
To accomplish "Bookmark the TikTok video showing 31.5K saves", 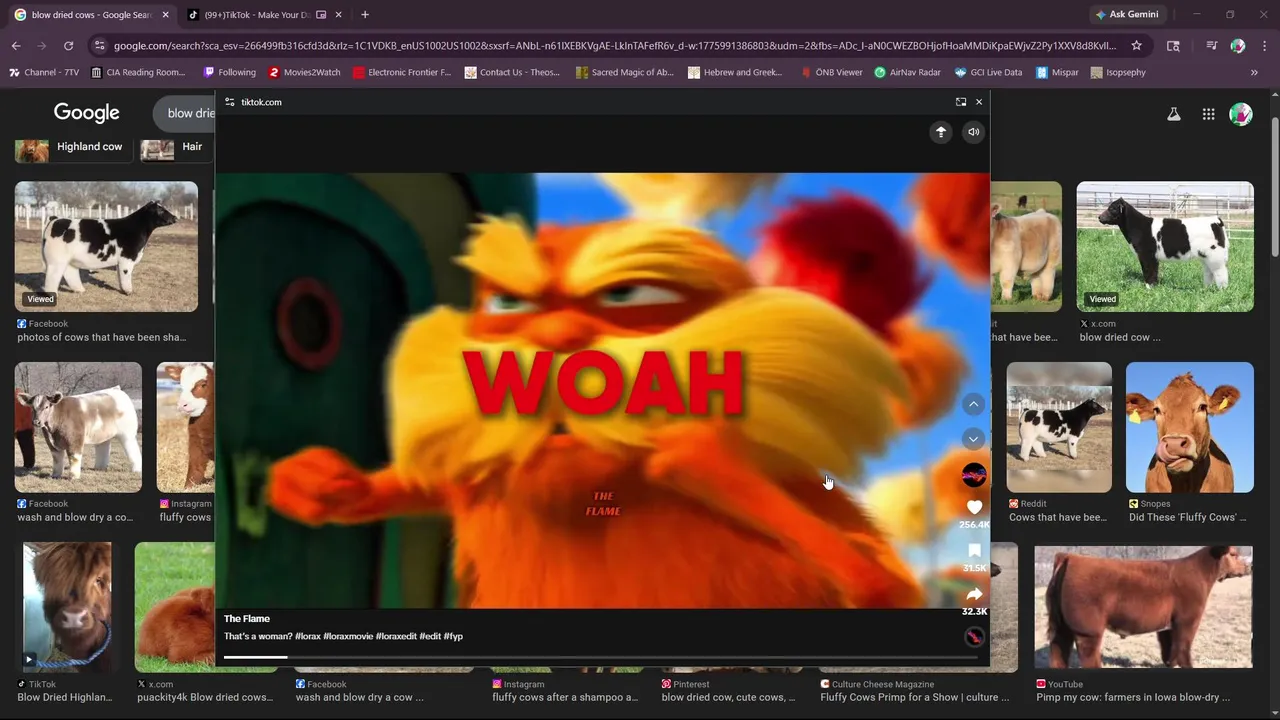I will [x=974, y=551].
